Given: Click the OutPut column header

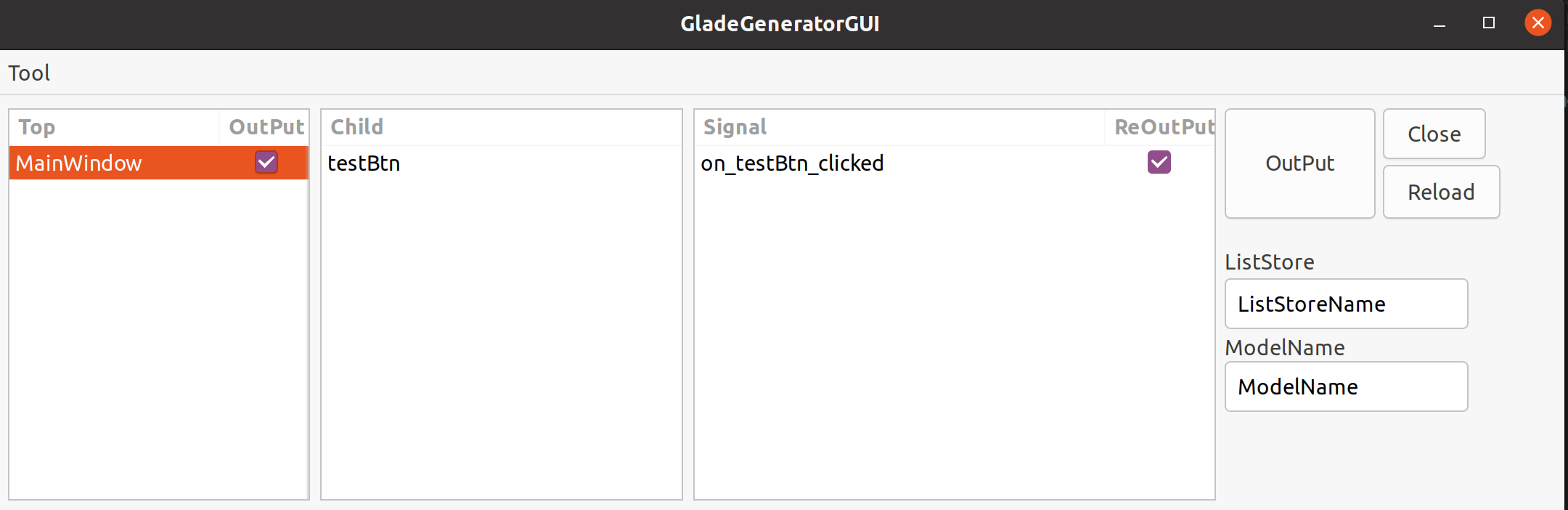Looking at the screenshot, I should pos(265,126).
